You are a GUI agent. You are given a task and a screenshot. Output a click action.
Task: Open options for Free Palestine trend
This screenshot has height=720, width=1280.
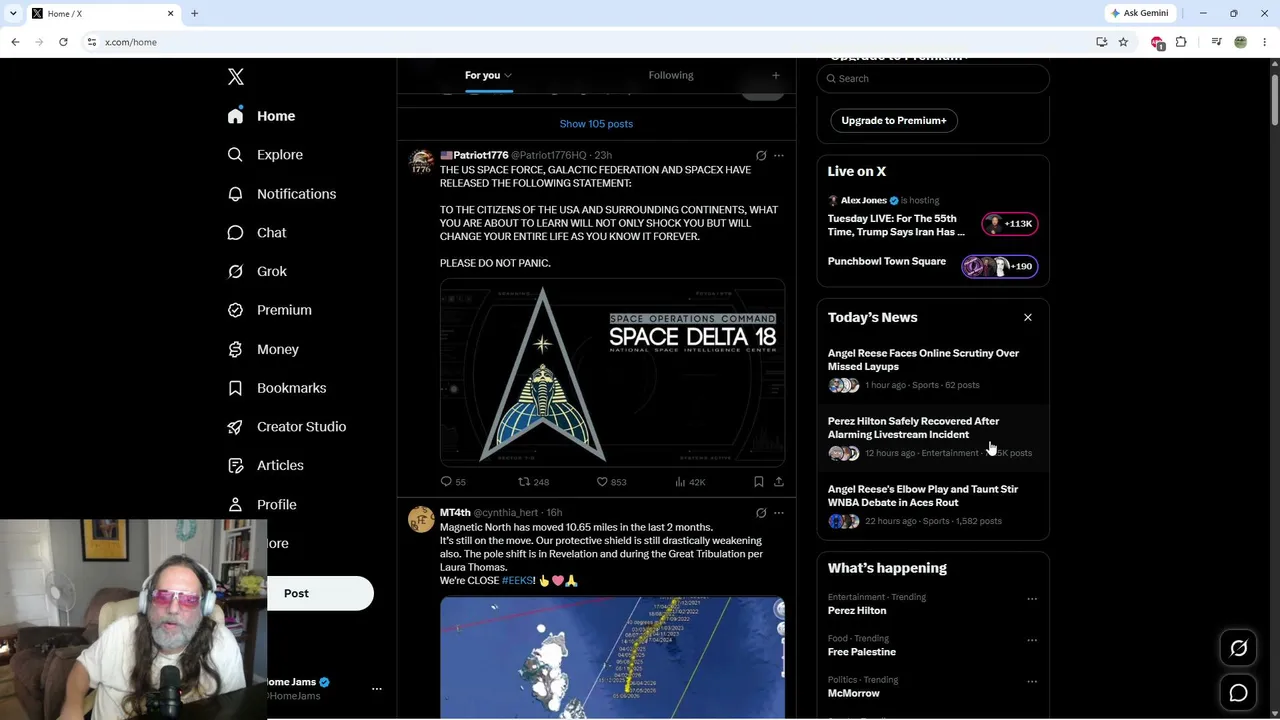click(1032, 640)
